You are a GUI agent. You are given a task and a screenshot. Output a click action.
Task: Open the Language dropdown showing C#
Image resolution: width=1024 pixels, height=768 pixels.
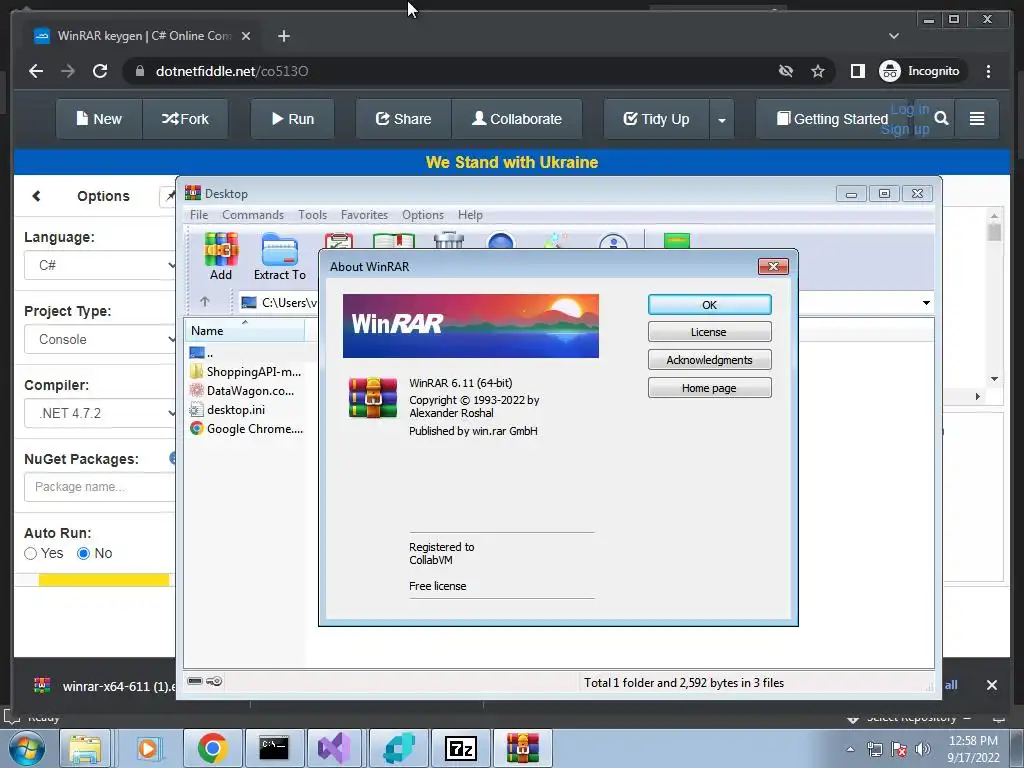pos(100,265)
